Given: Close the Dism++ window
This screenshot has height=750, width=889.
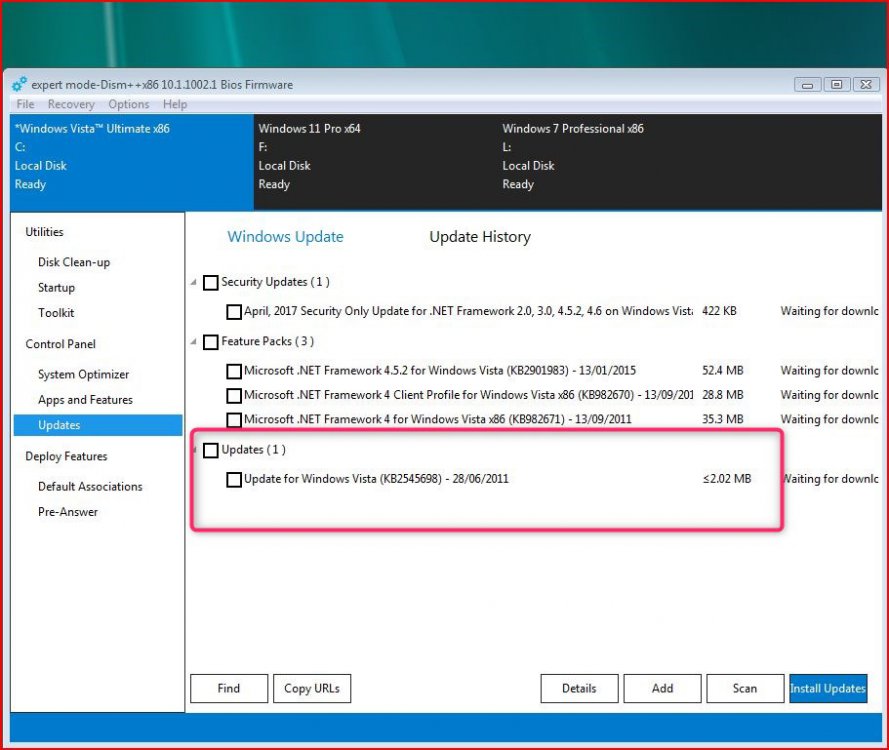Looking at the screenshot, I should click(866, 84).
